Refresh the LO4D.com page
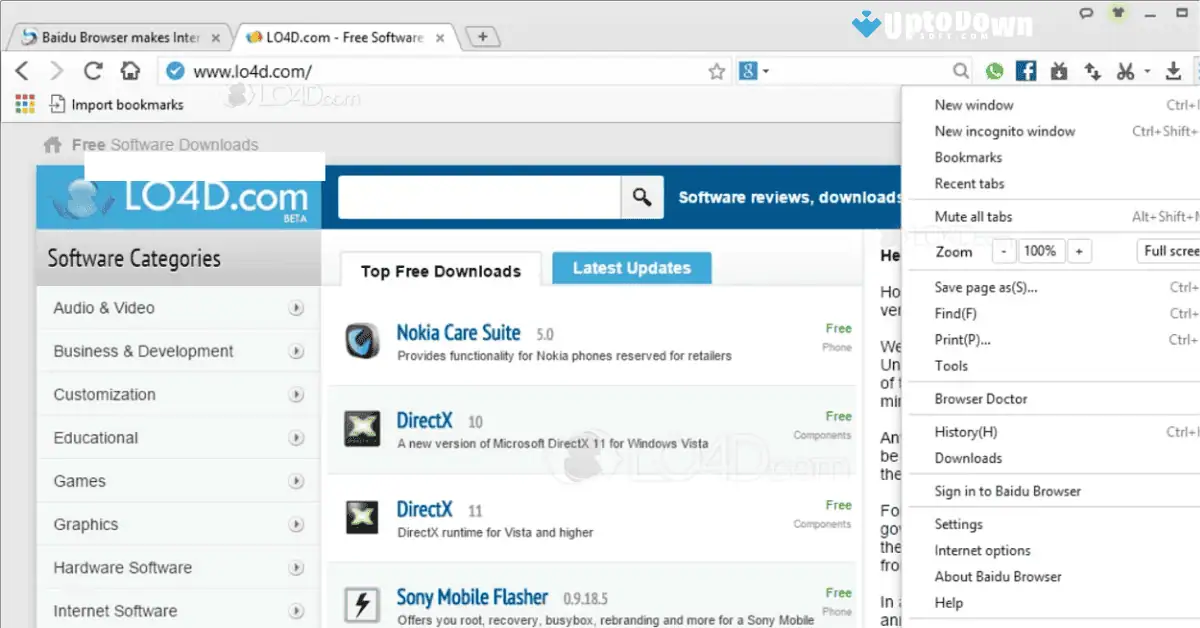This screenshot has height=628, width=1200. (92, 71)
